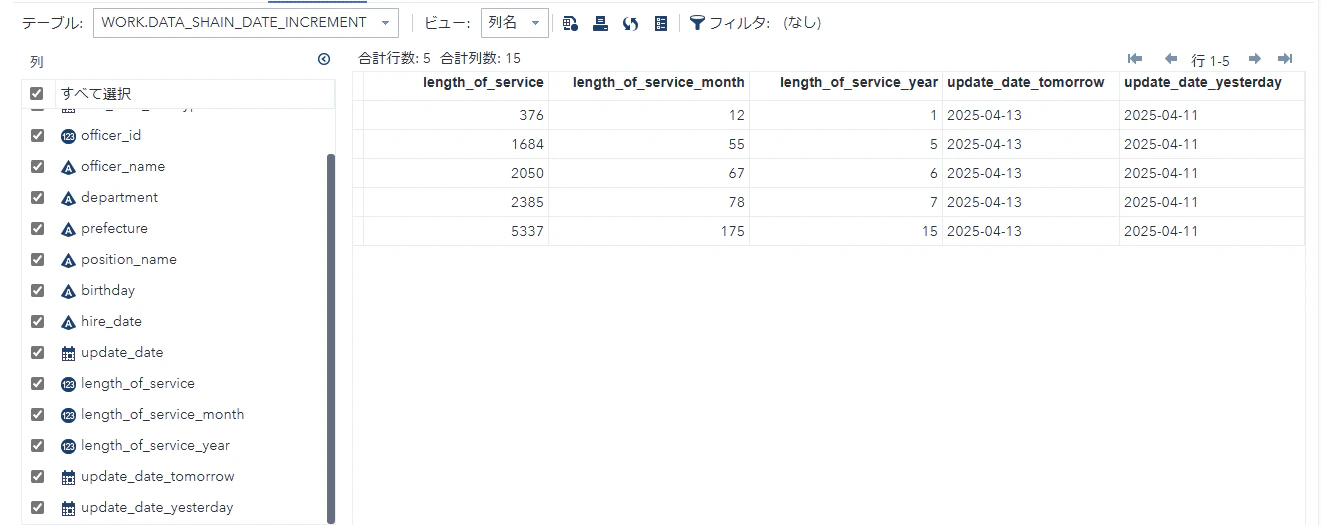
Task: Uncheck the officer_id column checkbox
Action: [x=37, y=135]
